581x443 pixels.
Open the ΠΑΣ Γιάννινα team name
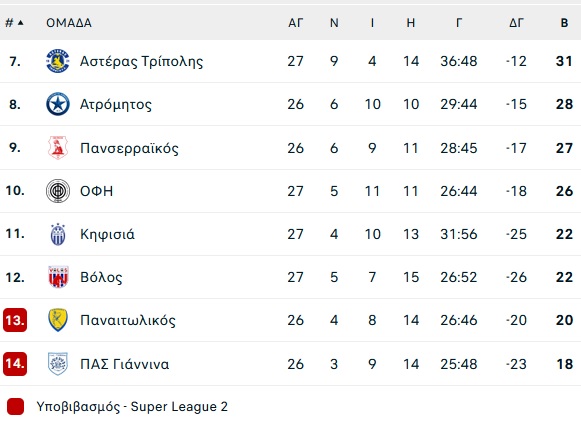point(124,364)
